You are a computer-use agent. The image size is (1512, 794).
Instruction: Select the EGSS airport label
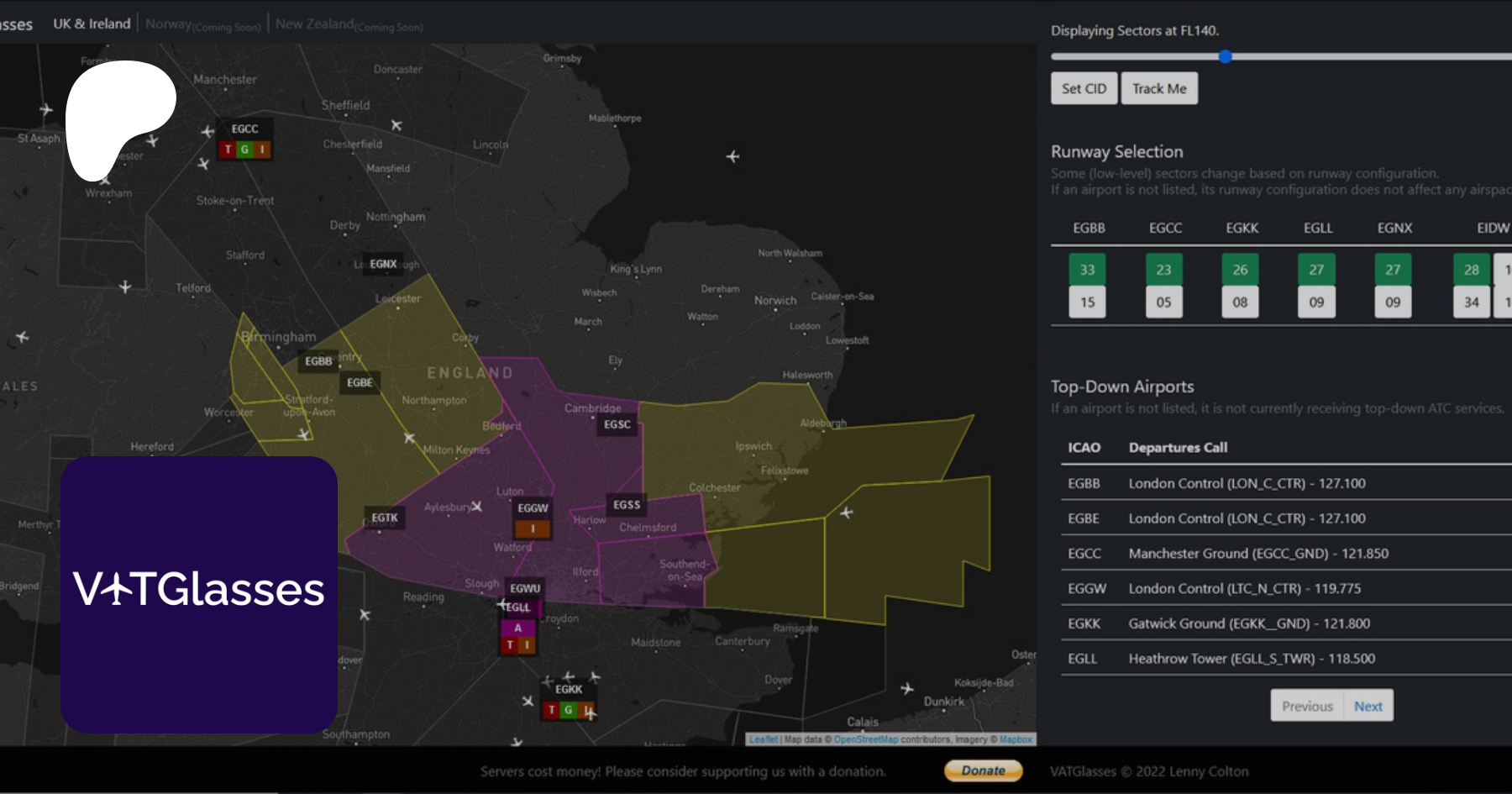pos(627,505)
